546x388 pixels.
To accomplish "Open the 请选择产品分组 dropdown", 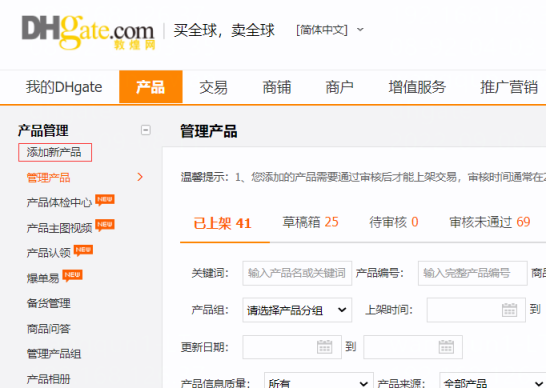I will 297,310.
